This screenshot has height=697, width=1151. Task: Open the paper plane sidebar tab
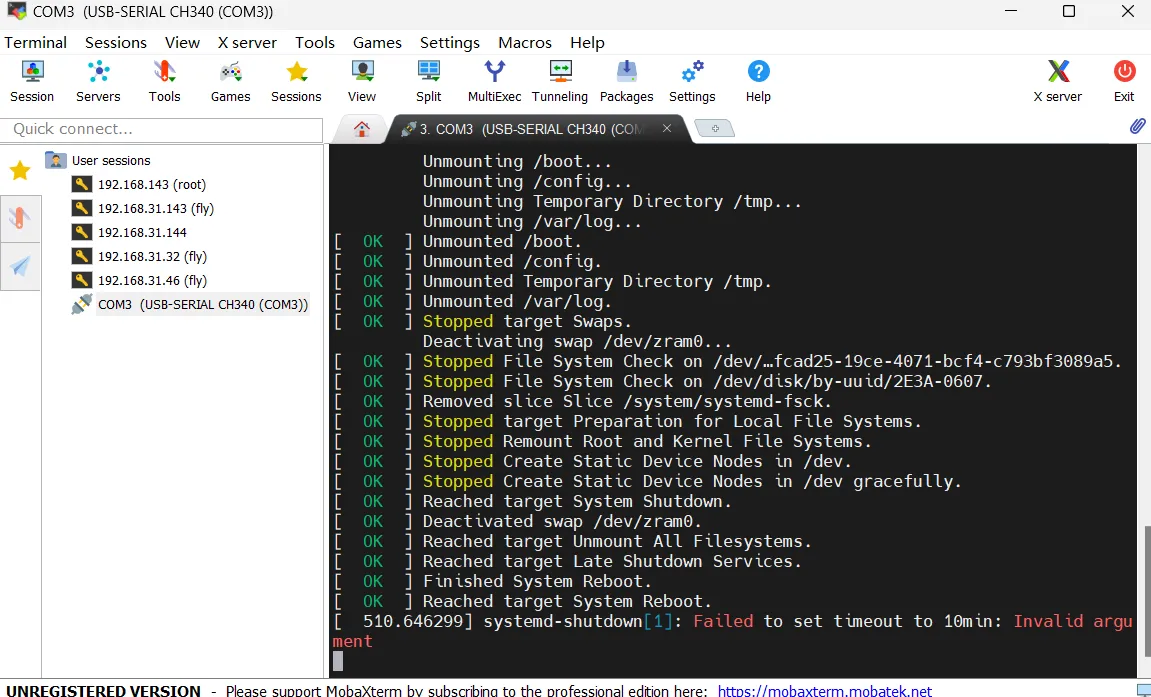click(20, 266)
